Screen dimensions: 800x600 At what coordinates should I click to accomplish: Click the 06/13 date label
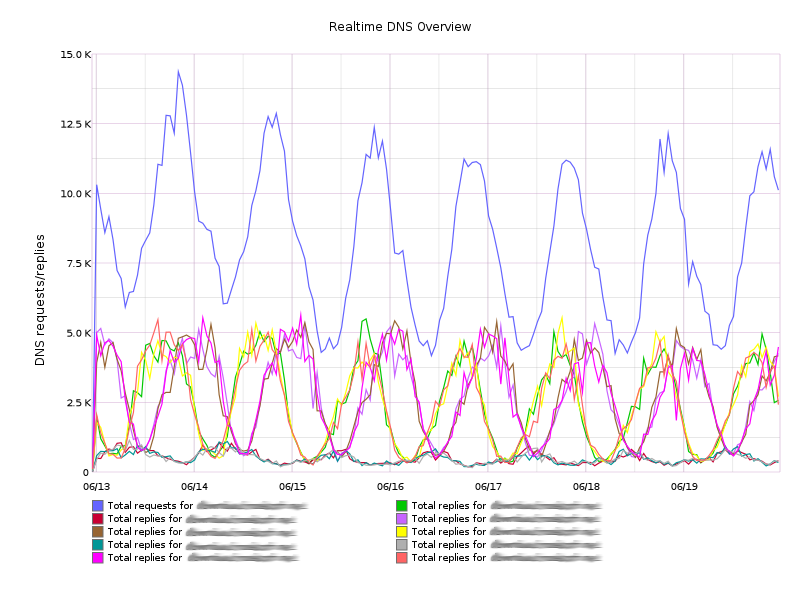coord(96,486)
